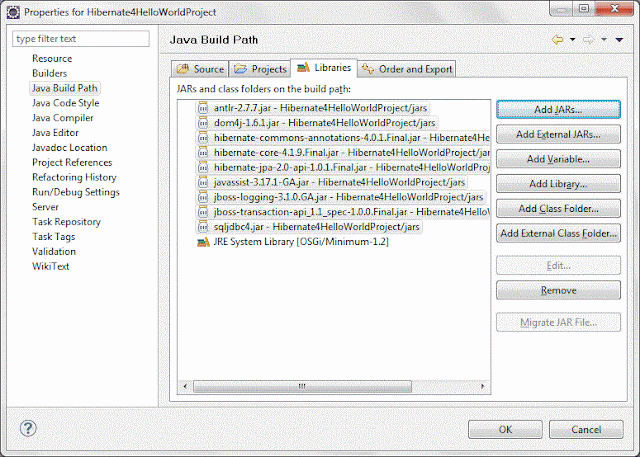The image size is (640, 457).
Task: Click the jar icon of sqljdbc4.jar
Action: click(203, 226)
